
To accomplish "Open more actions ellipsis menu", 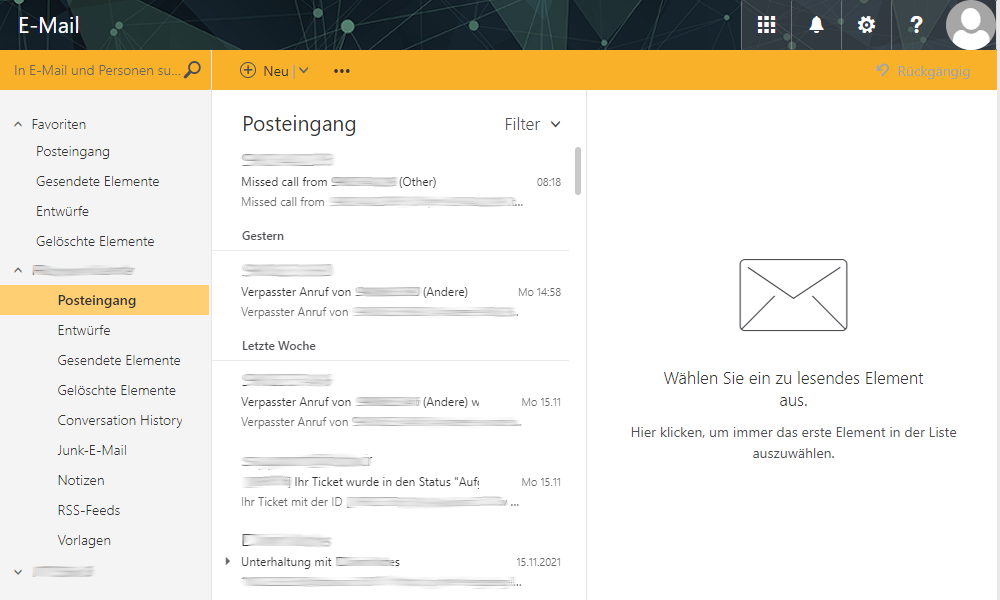I will point(342,71).
